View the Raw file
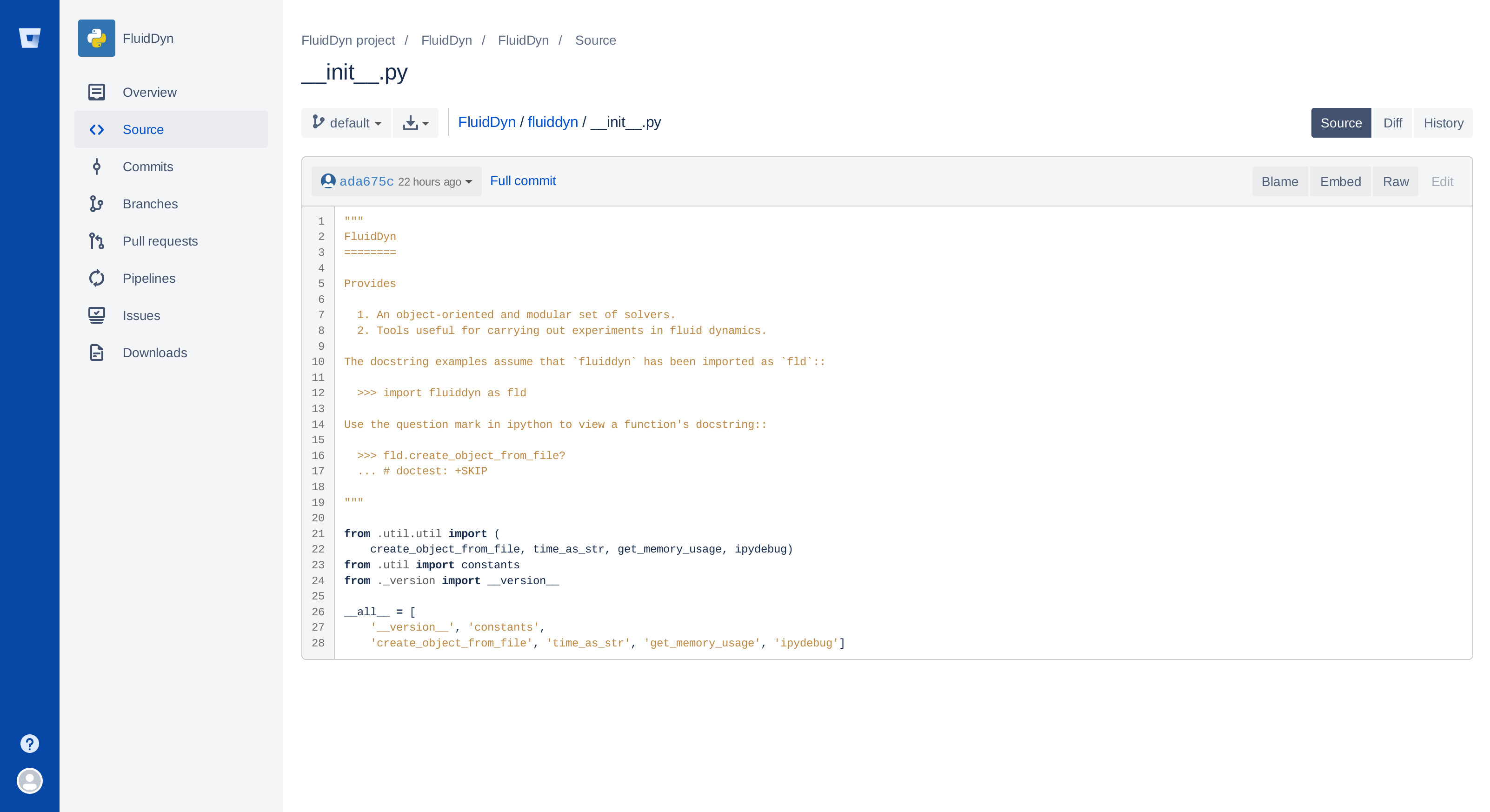This screenshot has width=1490, height=812. coord(1395,181)
